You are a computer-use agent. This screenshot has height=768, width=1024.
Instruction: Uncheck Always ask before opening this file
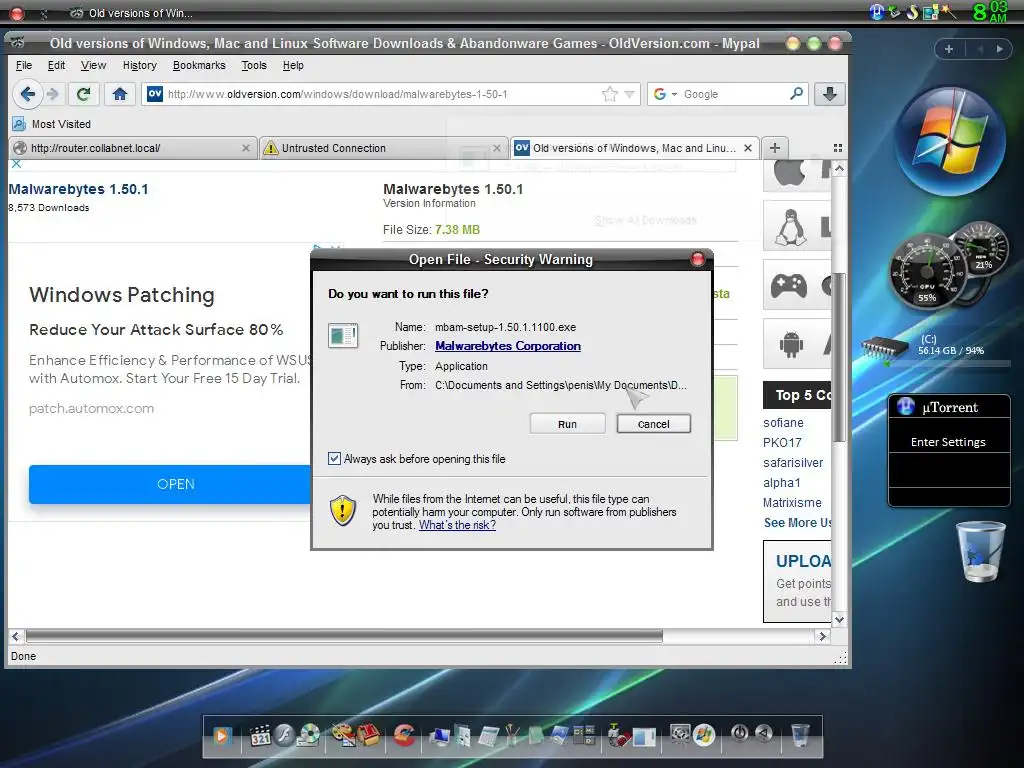[334, 458]
